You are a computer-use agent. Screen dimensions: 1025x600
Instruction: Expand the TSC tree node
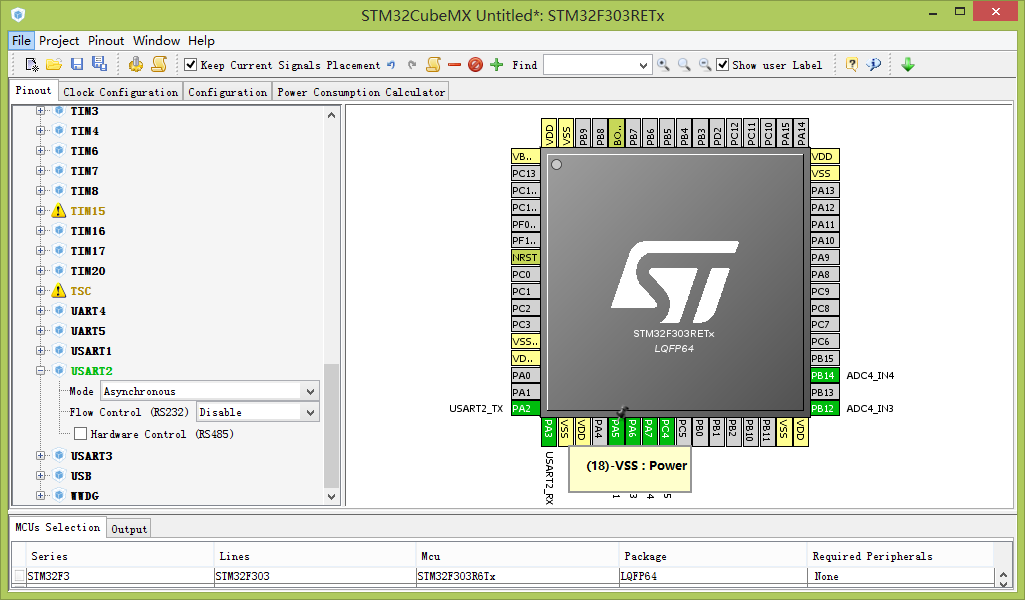coord(41,290)
